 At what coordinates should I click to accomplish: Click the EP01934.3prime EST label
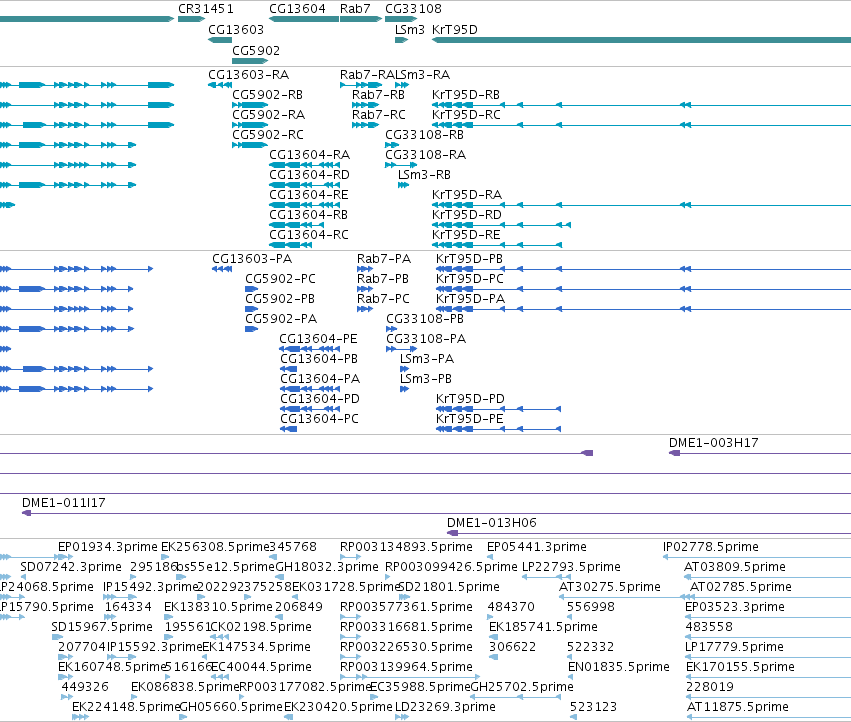coord(107,547)
